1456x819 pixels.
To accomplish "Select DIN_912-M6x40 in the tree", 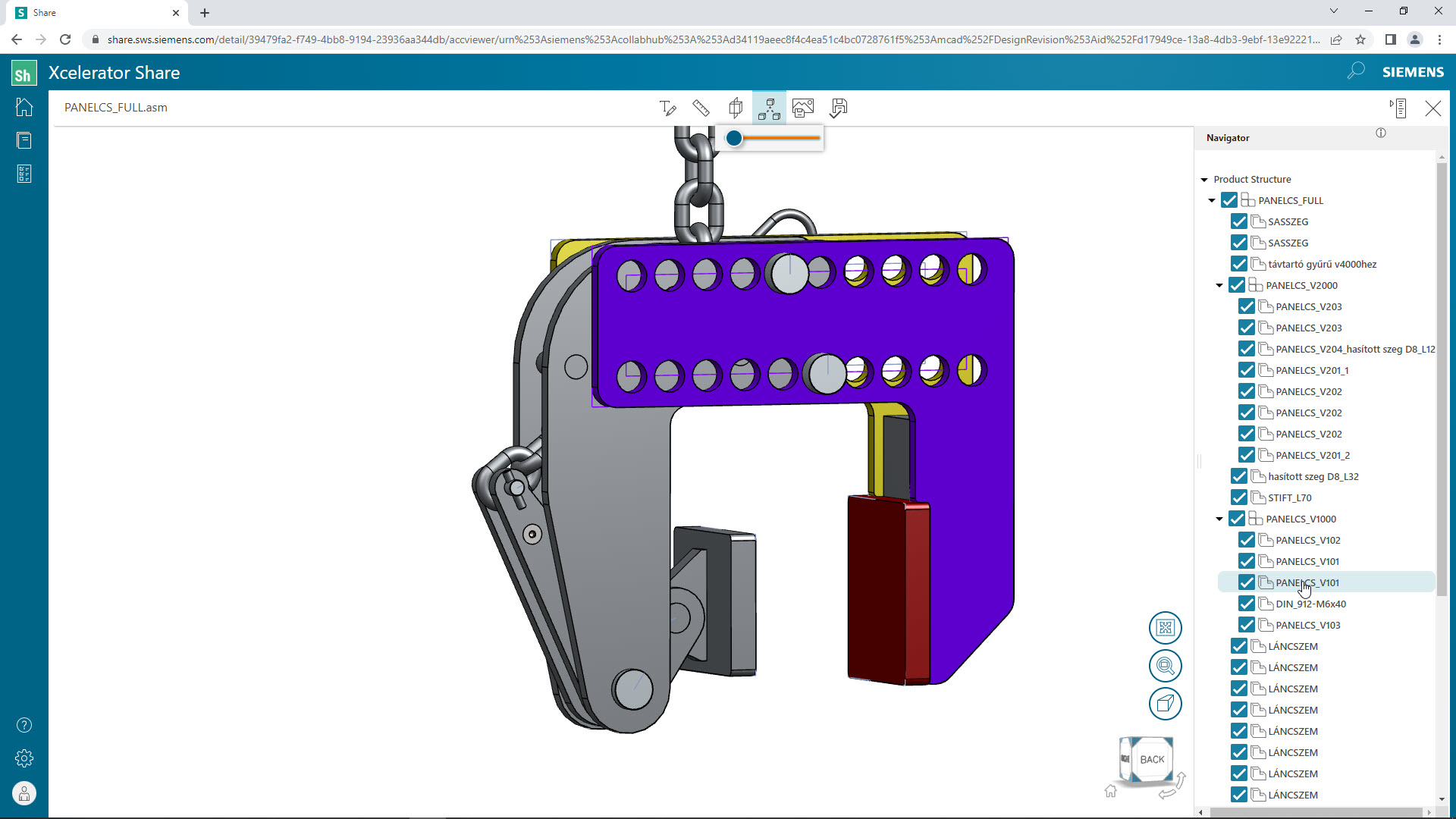I will (1310, 604).
